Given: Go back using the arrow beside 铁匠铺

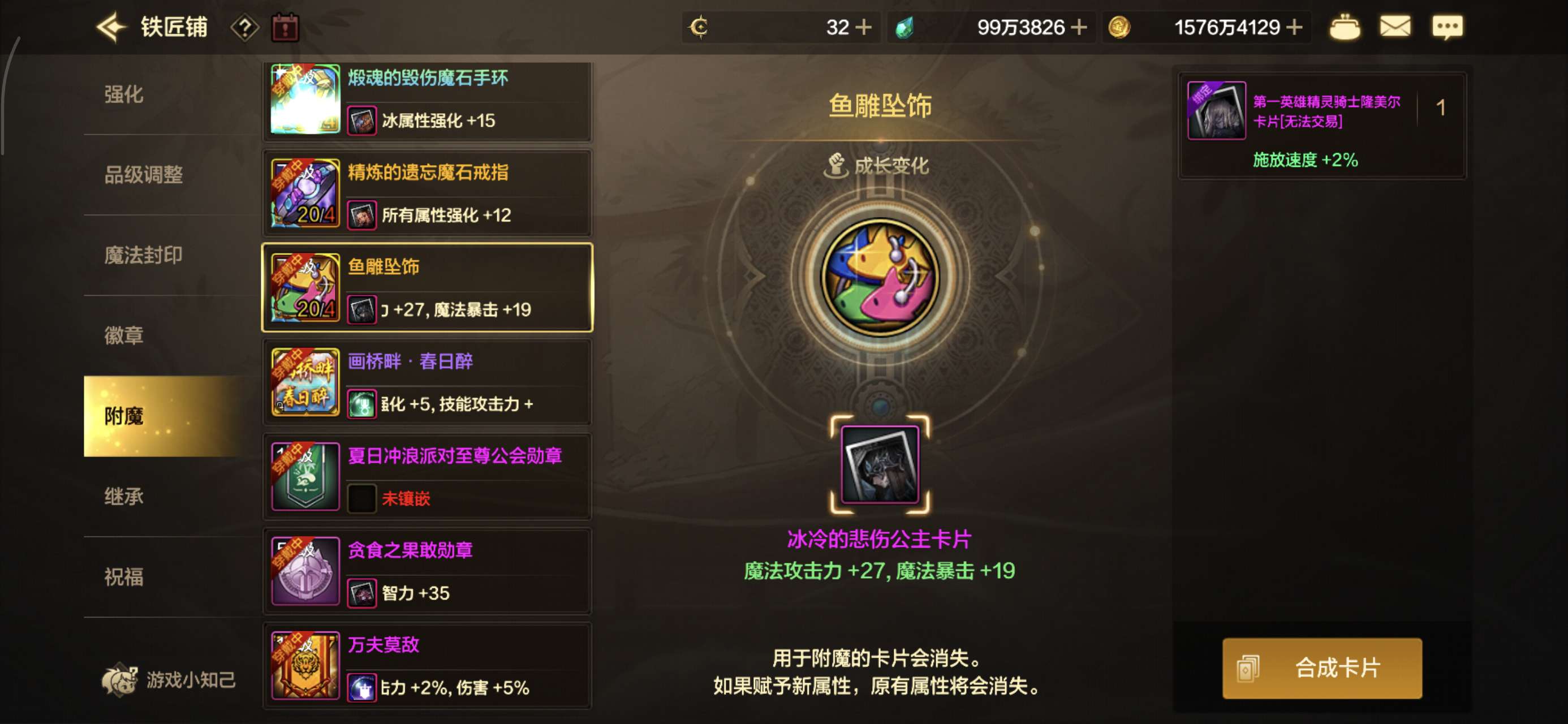Looking at the screenshot, I should (111, 27).
